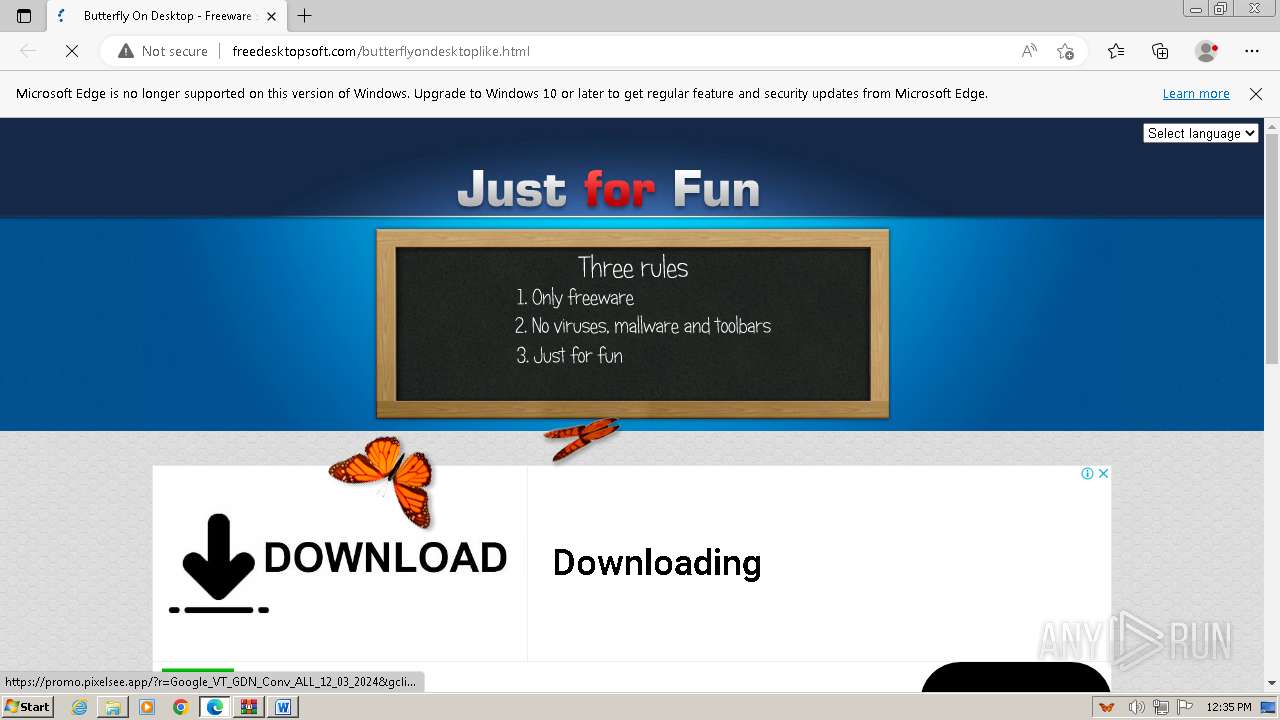
Task: Activate the Read aloud icon
Action: tap(1029, 51)
